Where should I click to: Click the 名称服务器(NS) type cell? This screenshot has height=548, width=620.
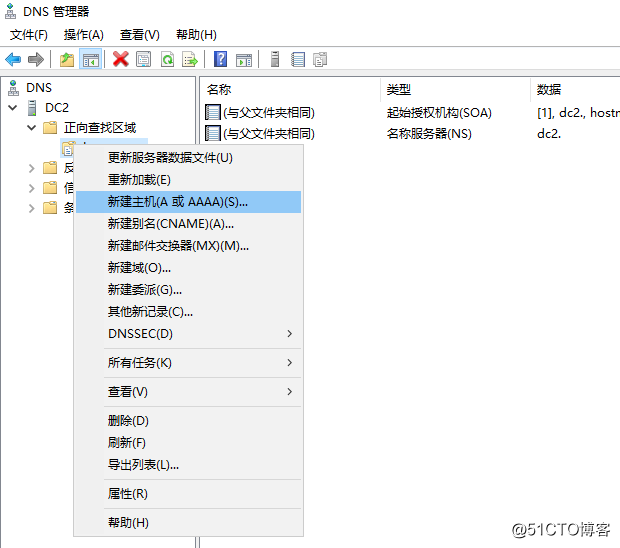click(x=429, y=134)
